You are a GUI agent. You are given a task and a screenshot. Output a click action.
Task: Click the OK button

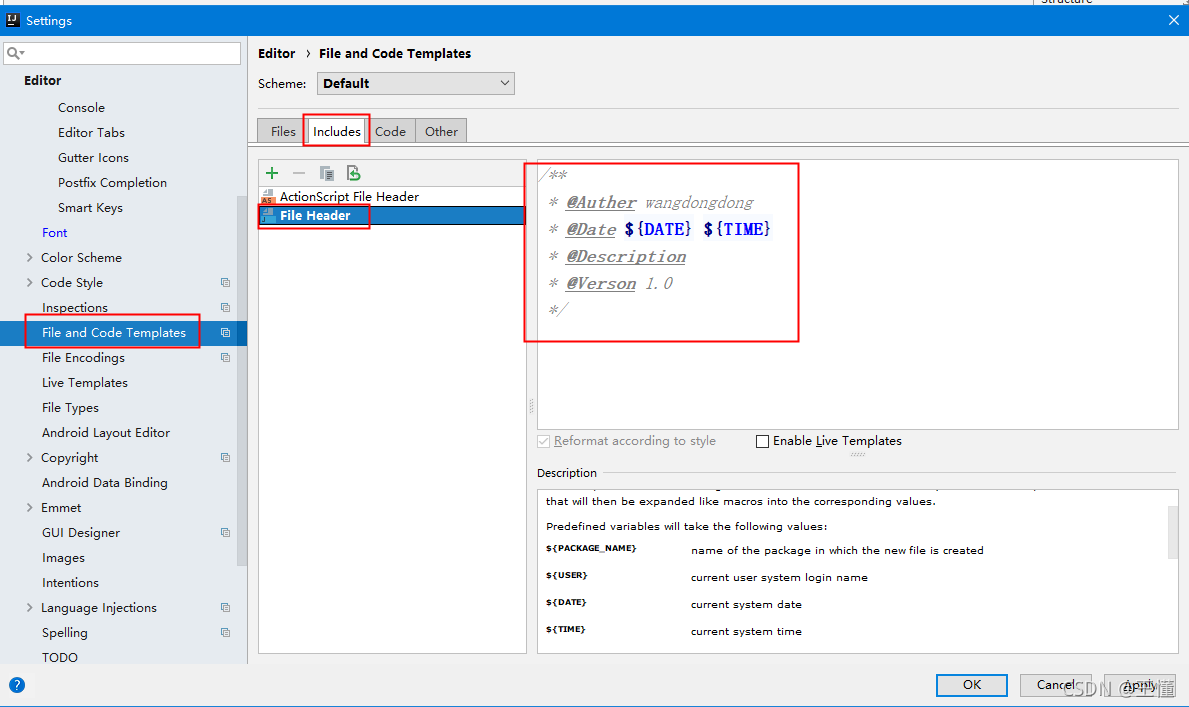[971, 685]
